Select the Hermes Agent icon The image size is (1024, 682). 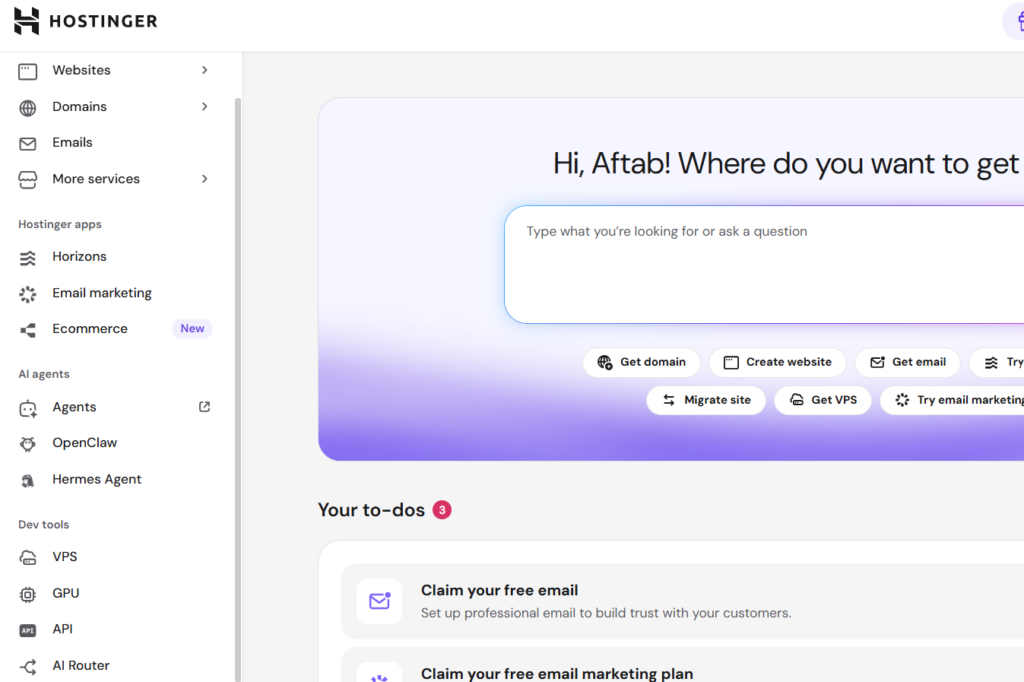pyautogui.click(x=27, y=480)
